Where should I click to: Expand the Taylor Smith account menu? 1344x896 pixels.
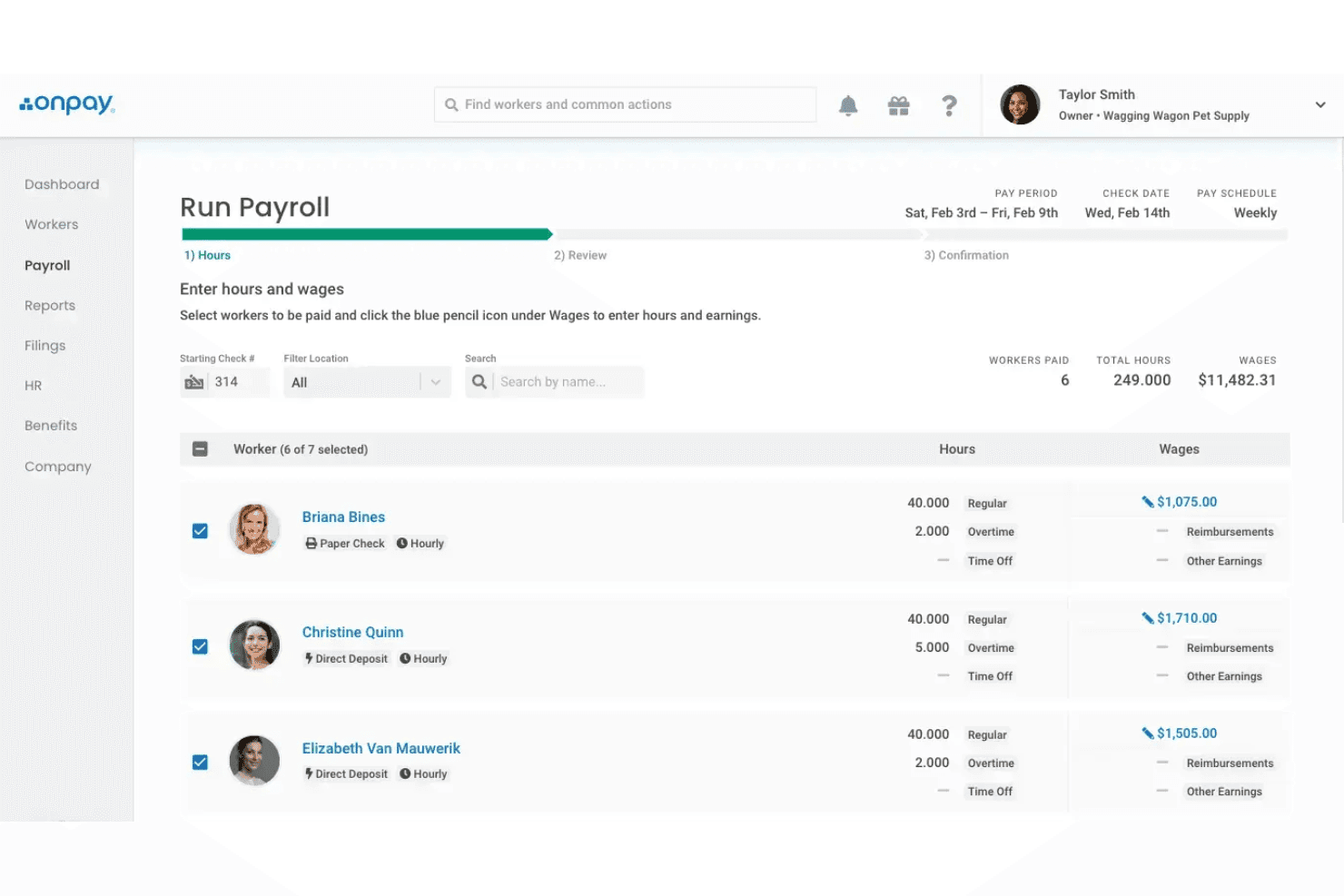pos(1319,104)
